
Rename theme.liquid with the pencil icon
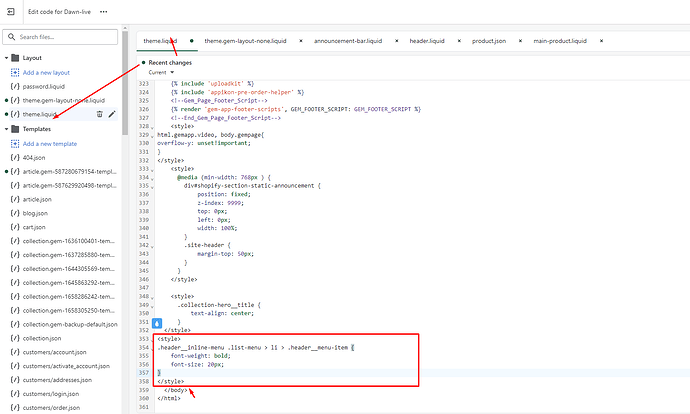pyautogui.click(x=112, y=114)
